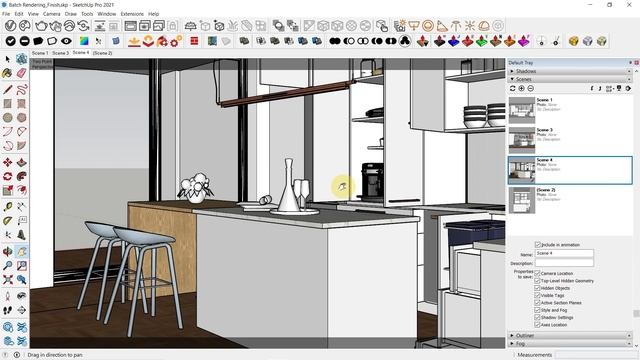Click the purple section plane icon
Screen dimensions: 640x360
pos(524,41)
